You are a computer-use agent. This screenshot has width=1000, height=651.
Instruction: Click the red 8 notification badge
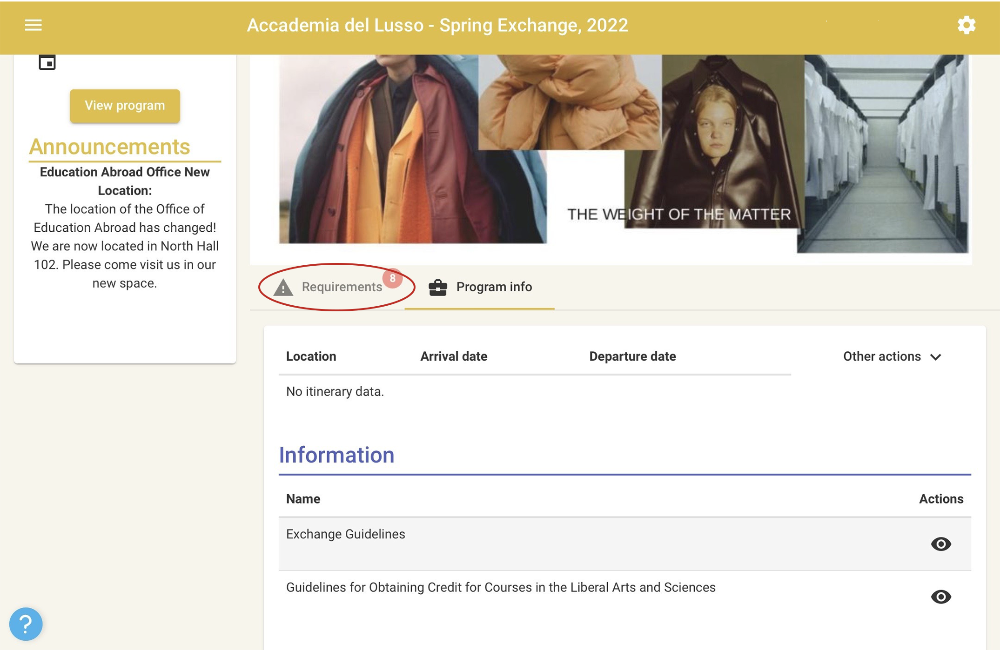392,278
